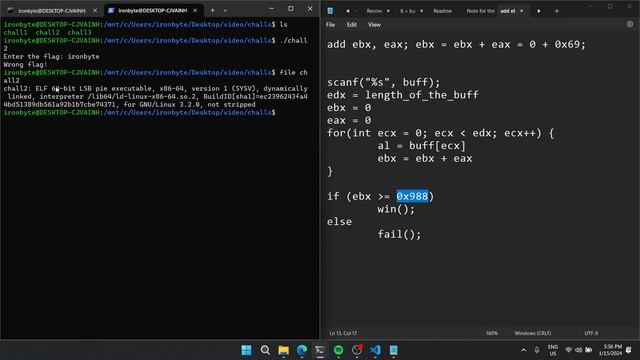Close the first ironbyte@DESKTOP terminal tab

[95, 10]
